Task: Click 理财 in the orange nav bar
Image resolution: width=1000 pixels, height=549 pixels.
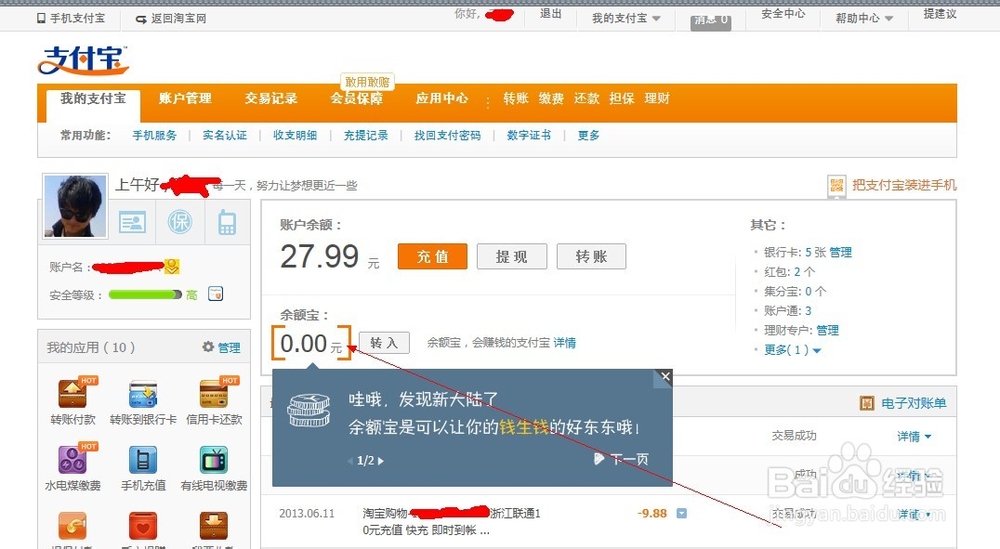Action: (657, 98)
